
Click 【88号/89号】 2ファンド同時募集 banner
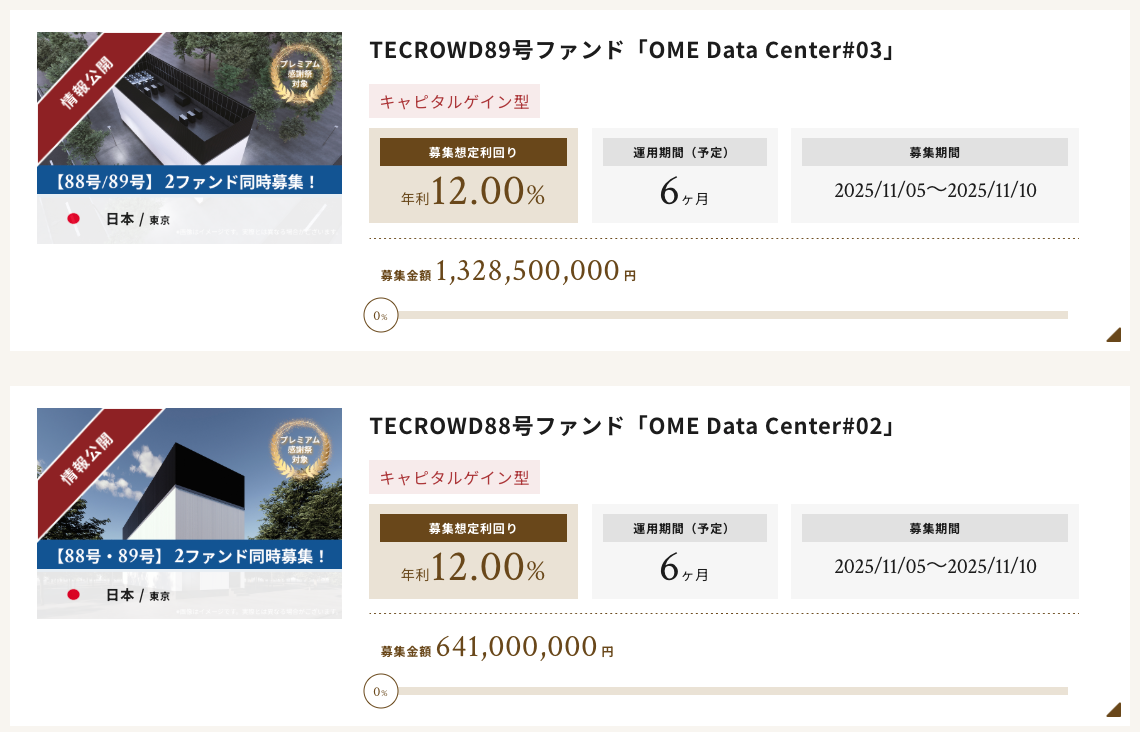pyautogui.click(x=189, y=181)
